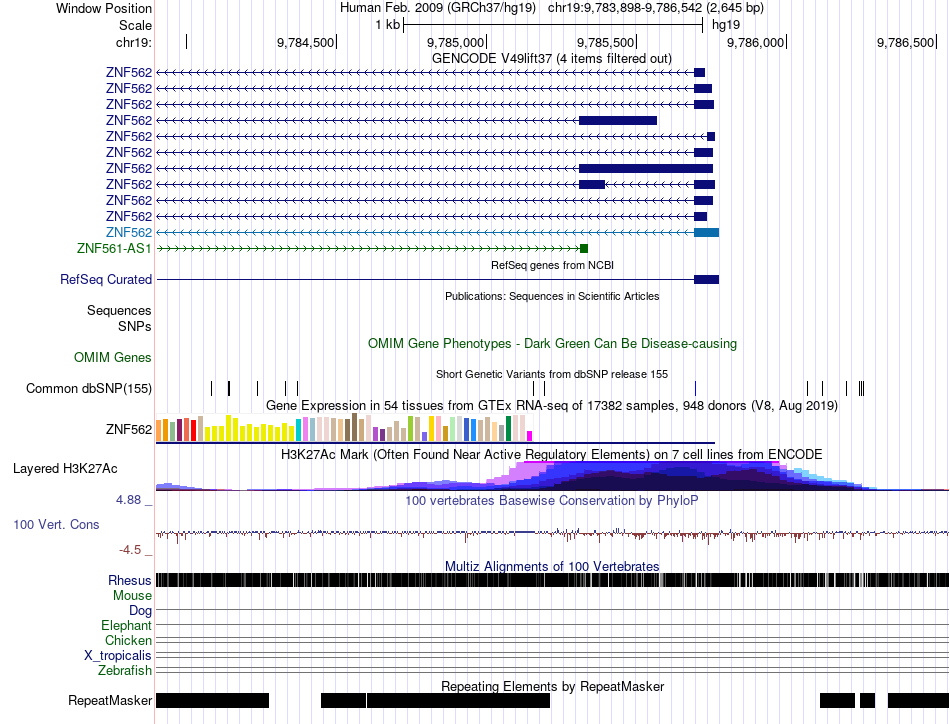The width and height of the screenshot is (950, 724).
Task: Click the Elephant alignment label
Action: (x=126, y=625)
